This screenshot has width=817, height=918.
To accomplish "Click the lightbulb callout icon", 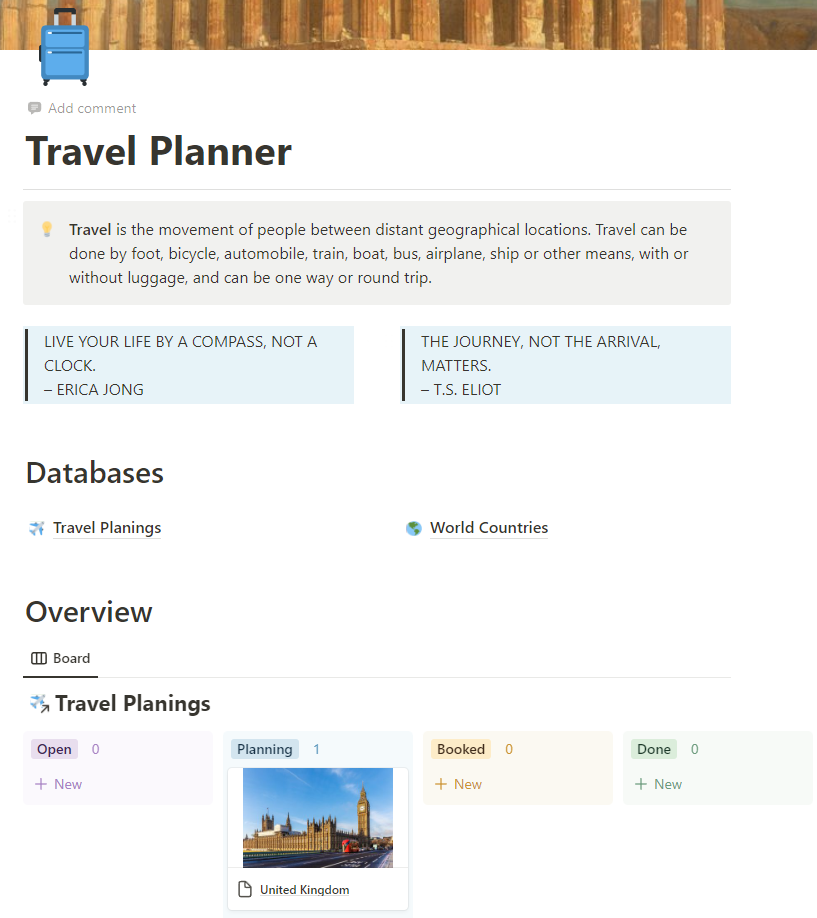I will pos(46,230).
